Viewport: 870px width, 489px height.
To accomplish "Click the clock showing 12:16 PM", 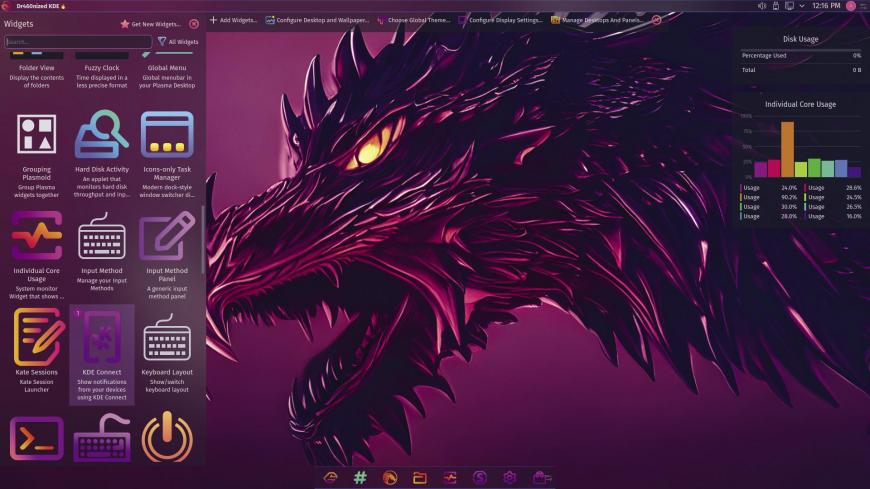I will point(826,6).
